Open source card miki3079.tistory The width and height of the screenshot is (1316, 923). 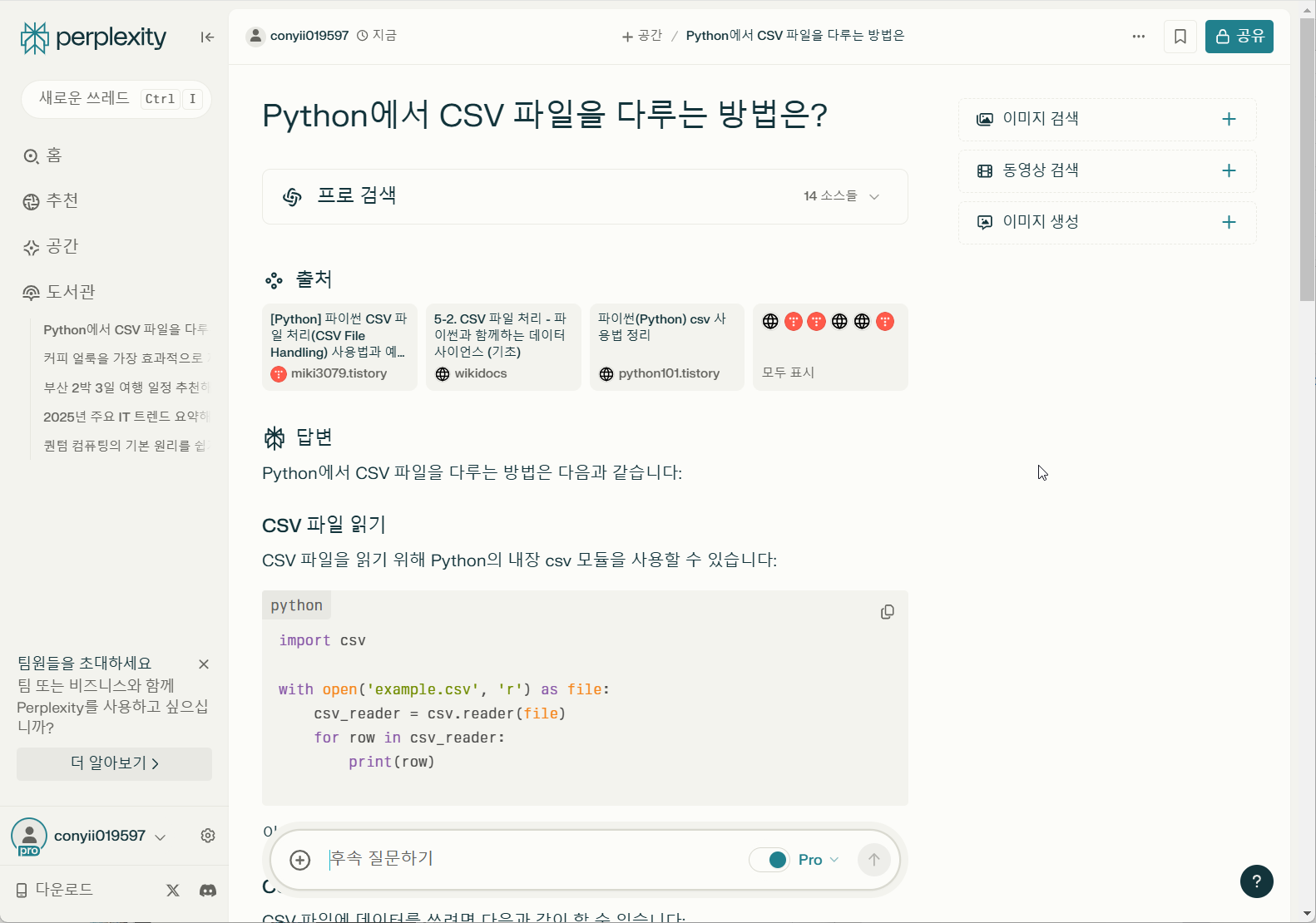(x=339, y=347)
